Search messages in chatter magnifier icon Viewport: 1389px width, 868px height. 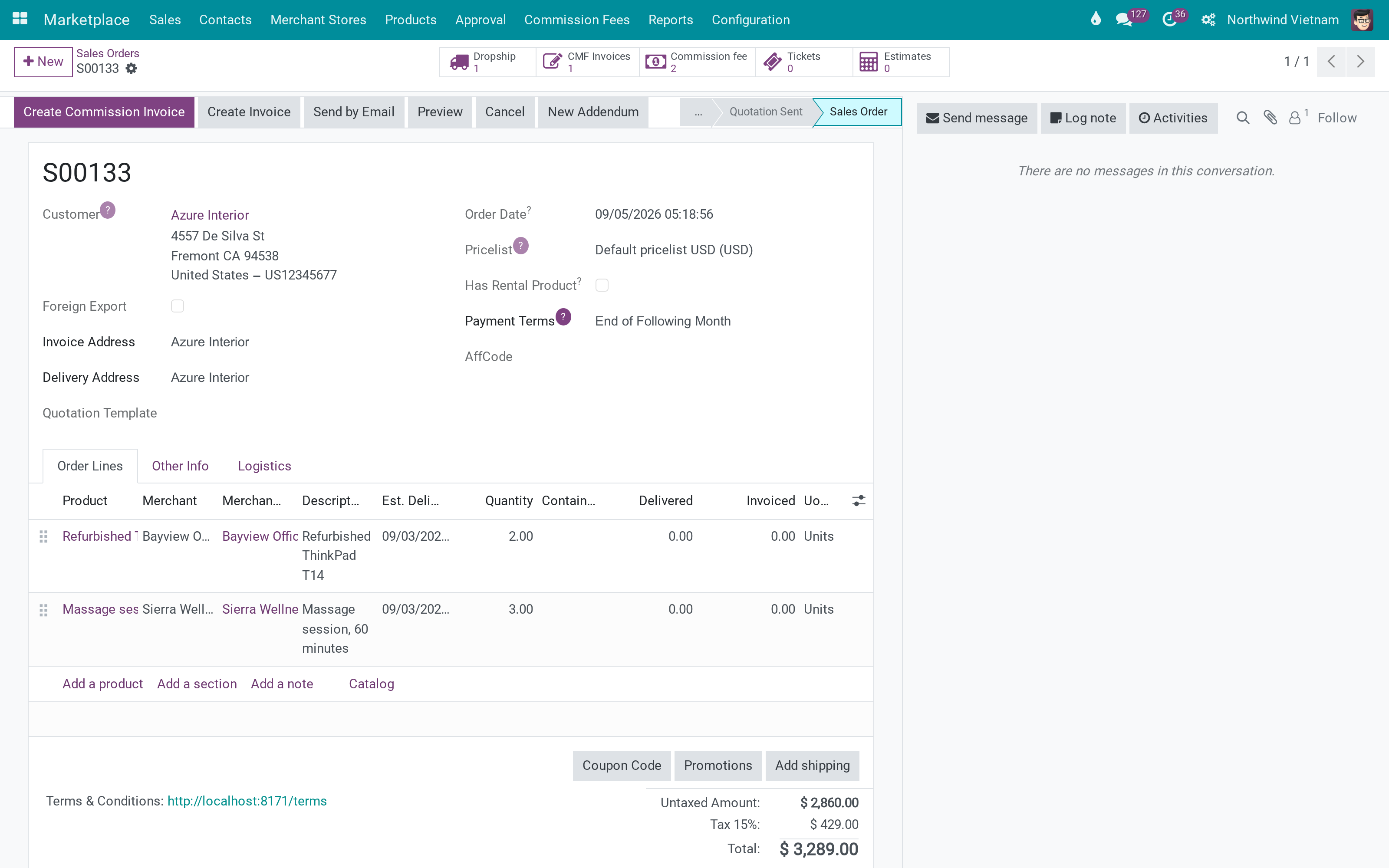pyautogui.click(x=1243, y=118)
